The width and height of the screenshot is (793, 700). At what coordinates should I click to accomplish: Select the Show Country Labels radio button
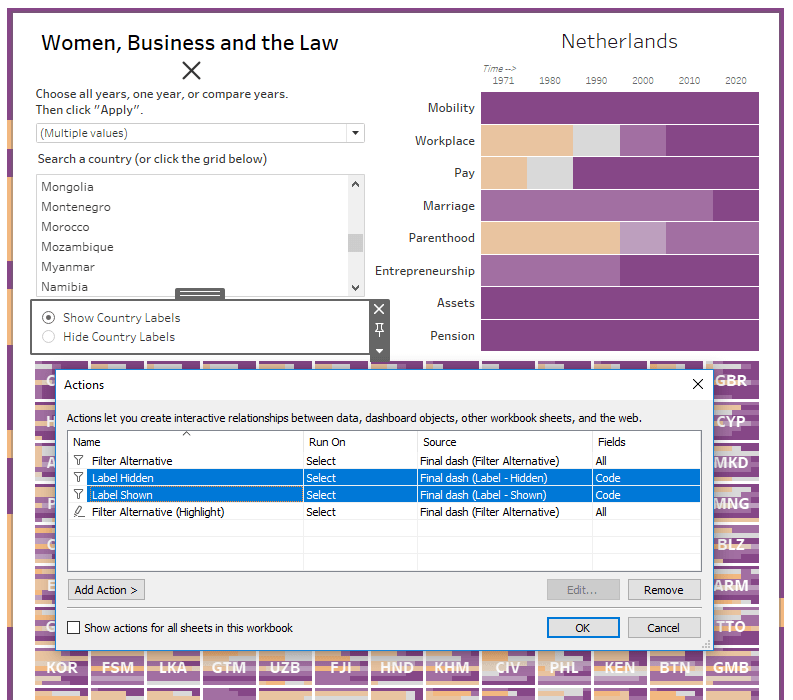pos(49,318)
